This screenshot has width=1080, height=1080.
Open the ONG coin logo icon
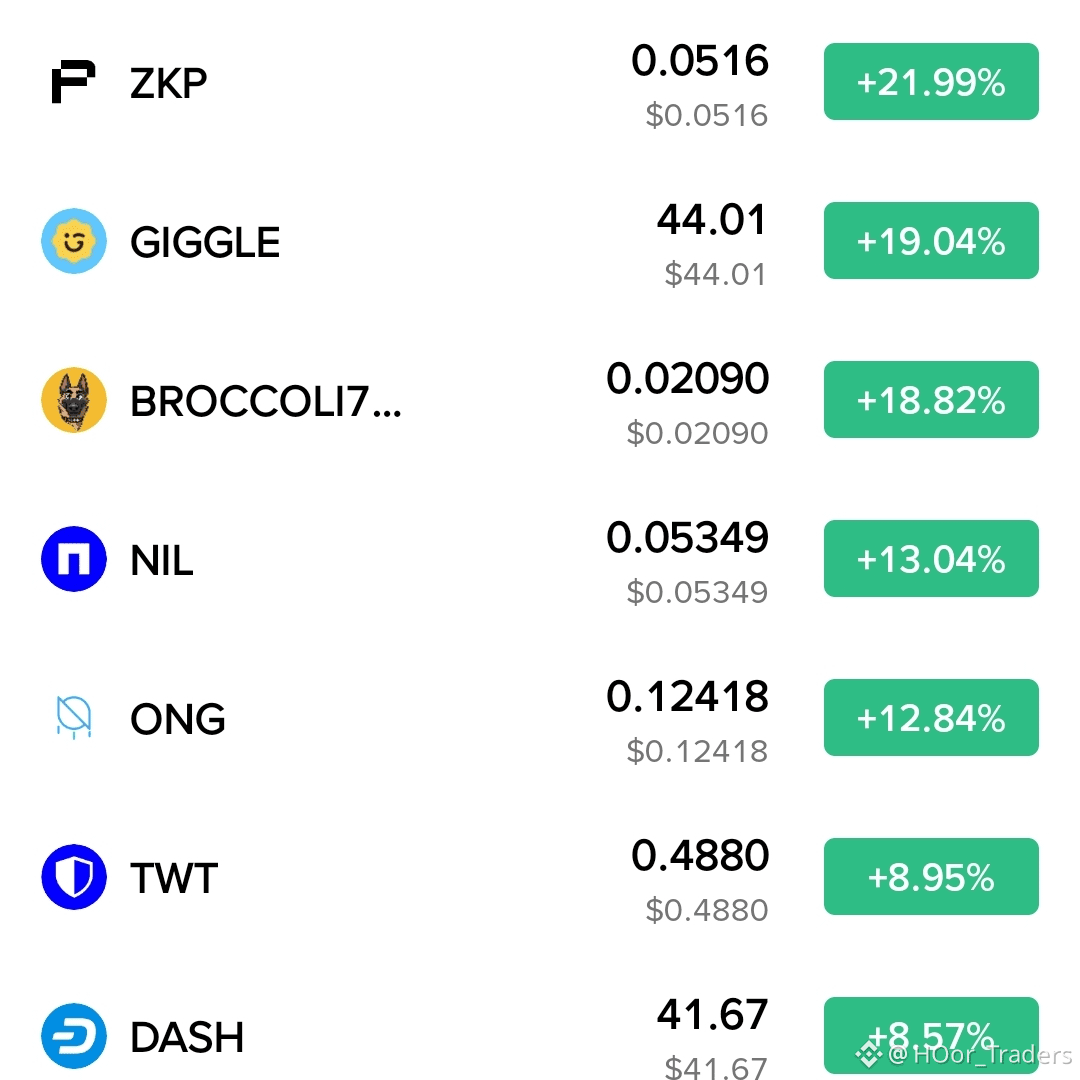pyautogui.click(x=74, y=718)
